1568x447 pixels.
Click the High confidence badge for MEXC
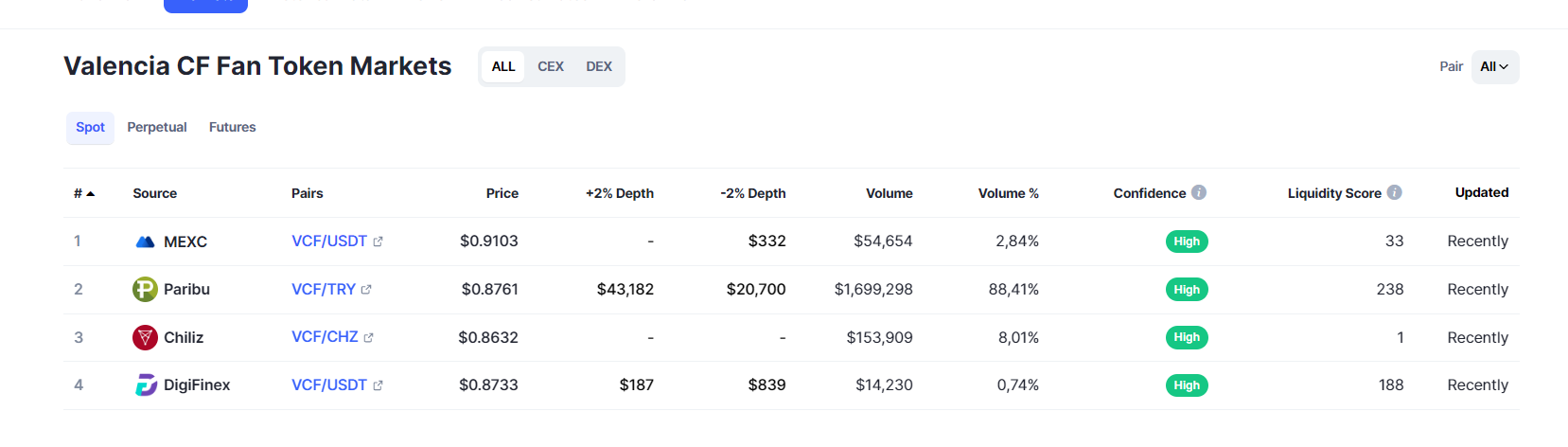click(1187, 241)
